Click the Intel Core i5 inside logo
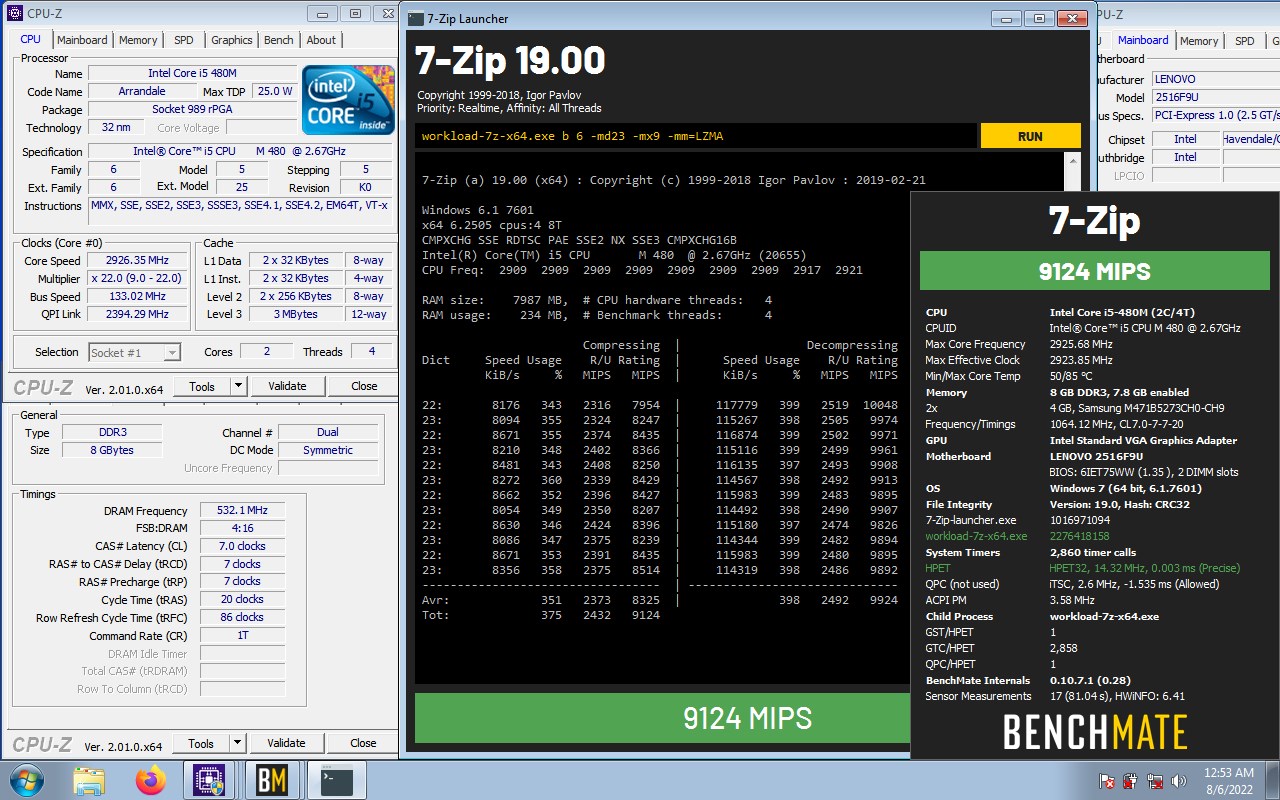The width and height of the screenshot is (1280, 800). [x=348, y=100]
